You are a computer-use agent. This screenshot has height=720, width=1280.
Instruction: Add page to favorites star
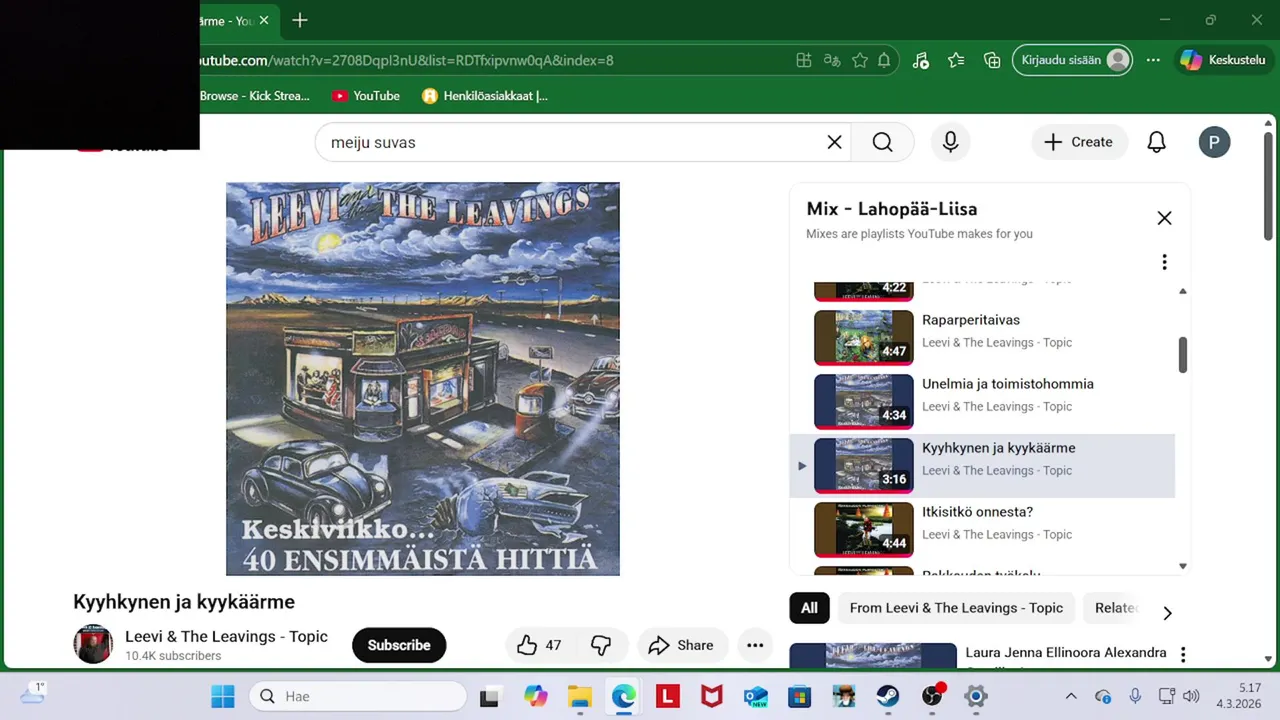pos(859,60)
